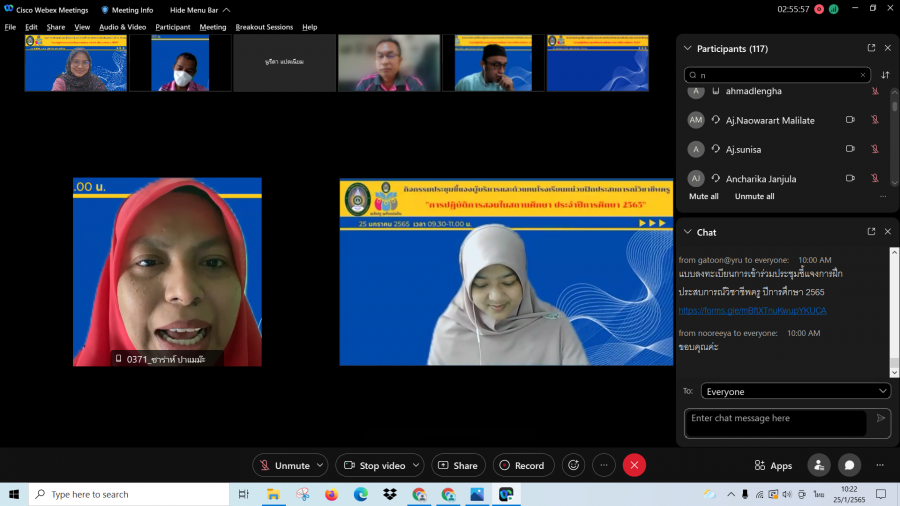Viewport: 900px width, 506px height.
Task: Pop out the Participants panel
Action: (x=871, y=48)
